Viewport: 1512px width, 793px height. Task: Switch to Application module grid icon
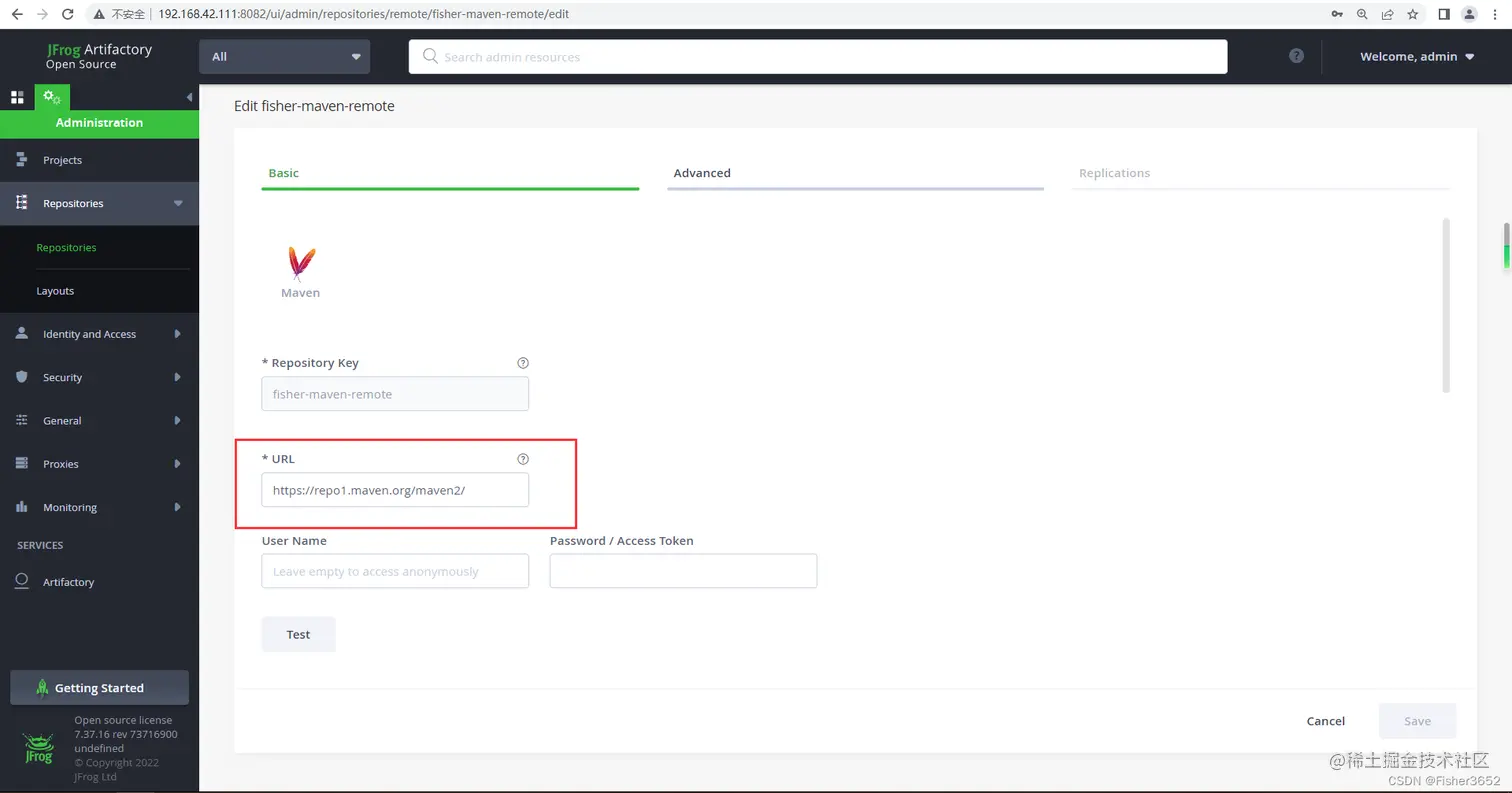(17, 97)
